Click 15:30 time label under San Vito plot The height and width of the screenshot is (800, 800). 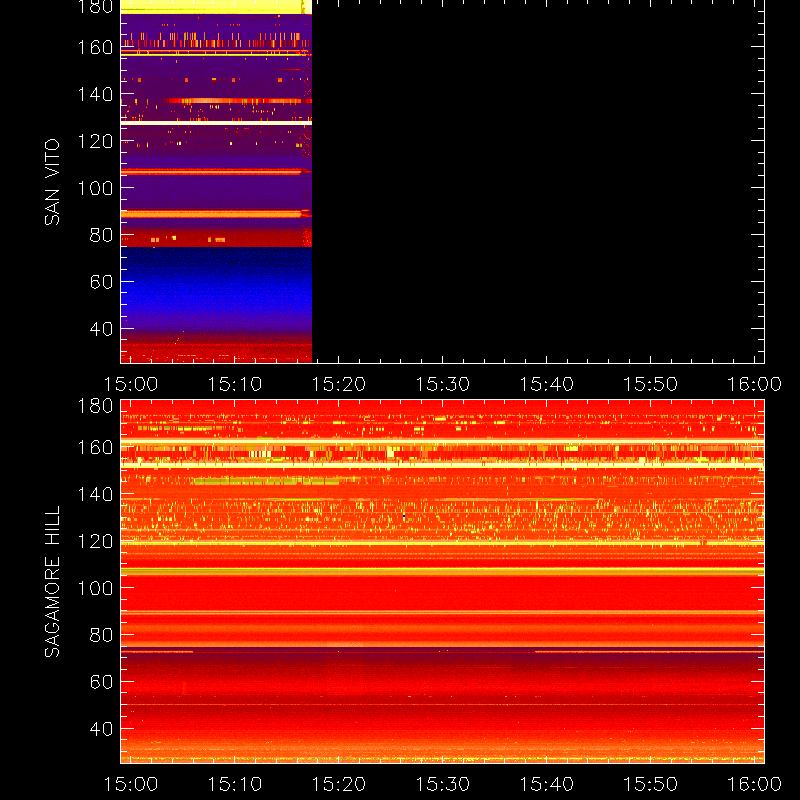click(442, 384)
